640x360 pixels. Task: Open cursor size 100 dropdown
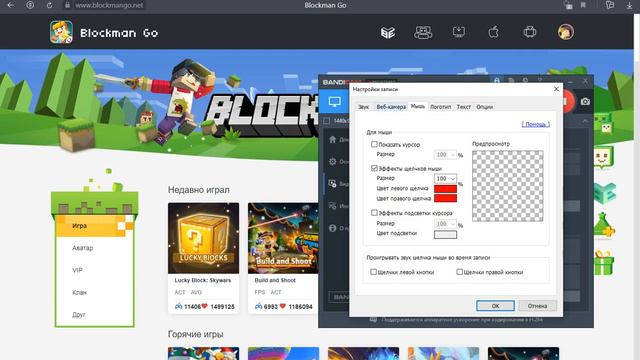point(445,155)
